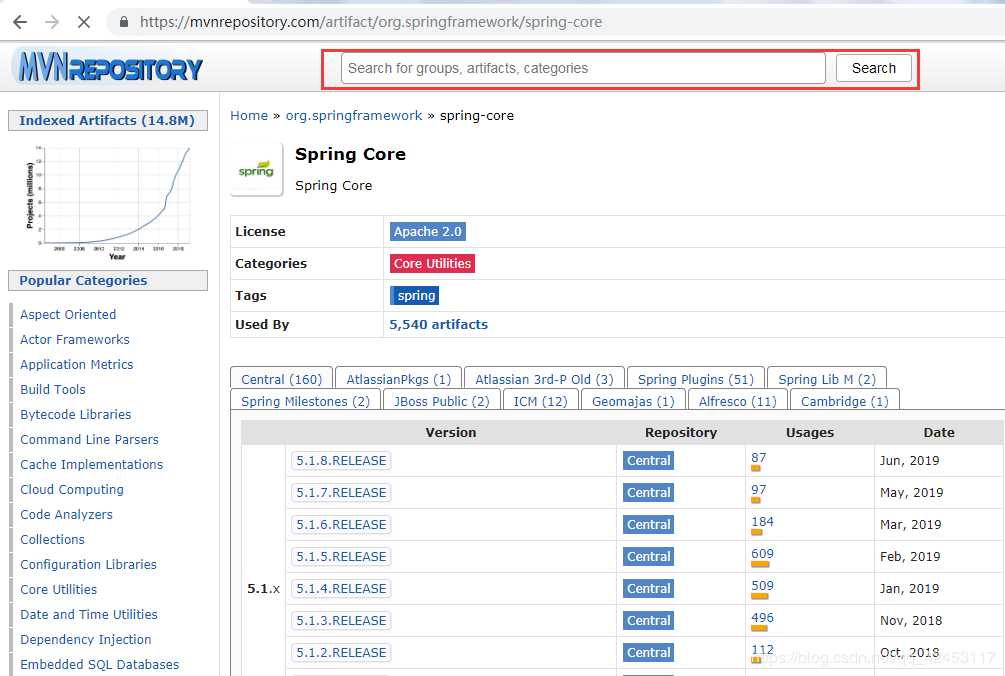
Task: Click the spring tag badge
Action: (x=415, y=295)
